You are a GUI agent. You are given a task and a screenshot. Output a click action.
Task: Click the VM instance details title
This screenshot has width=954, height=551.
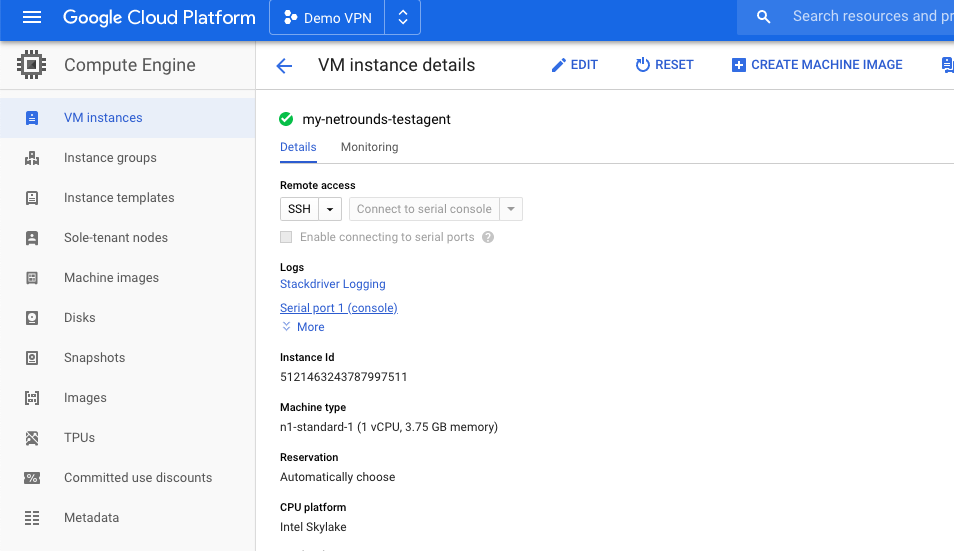click(x=397, y=65)
